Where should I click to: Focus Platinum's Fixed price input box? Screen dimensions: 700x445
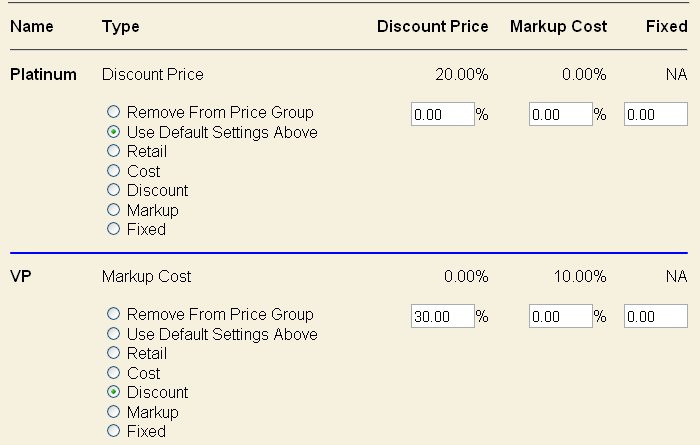tap(655, 114)
